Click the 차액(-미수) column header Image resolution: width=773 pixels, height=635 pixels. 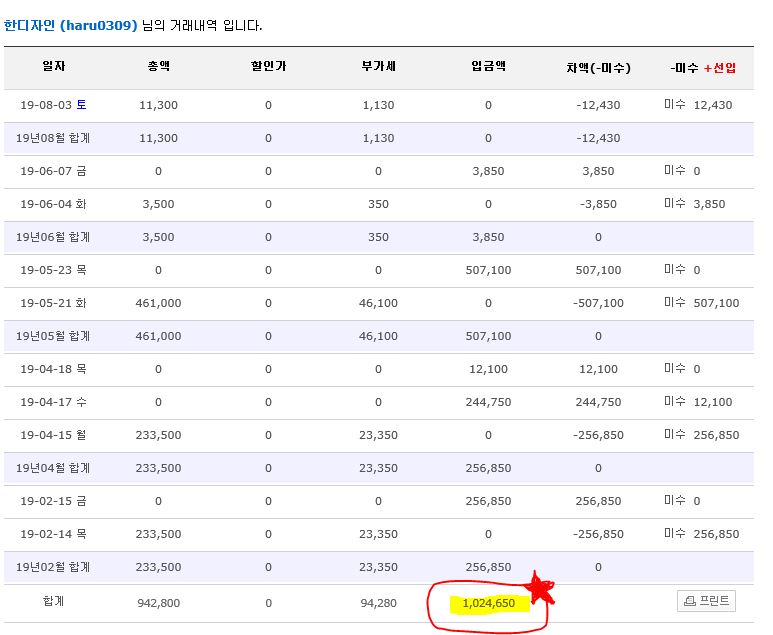pos(598,68)
